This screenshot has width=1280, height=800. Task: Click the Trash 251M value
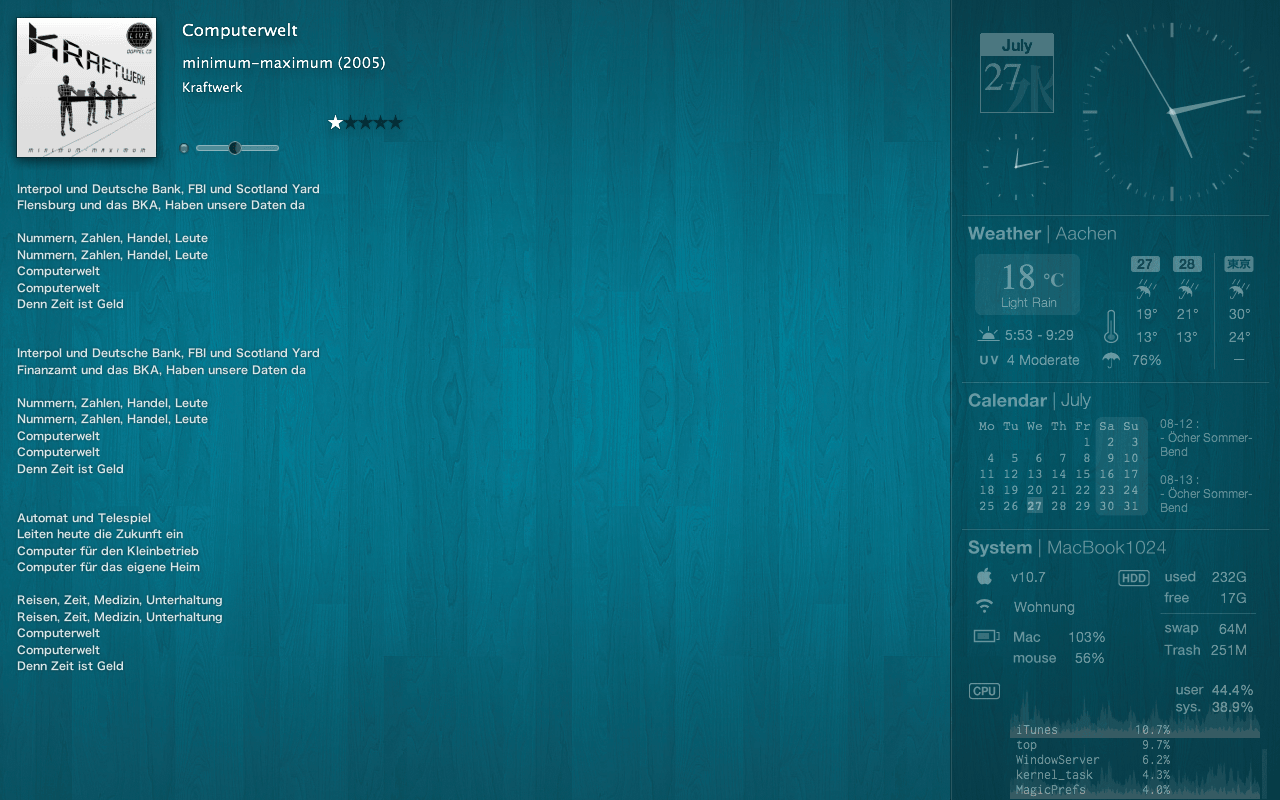[1205, 650]
